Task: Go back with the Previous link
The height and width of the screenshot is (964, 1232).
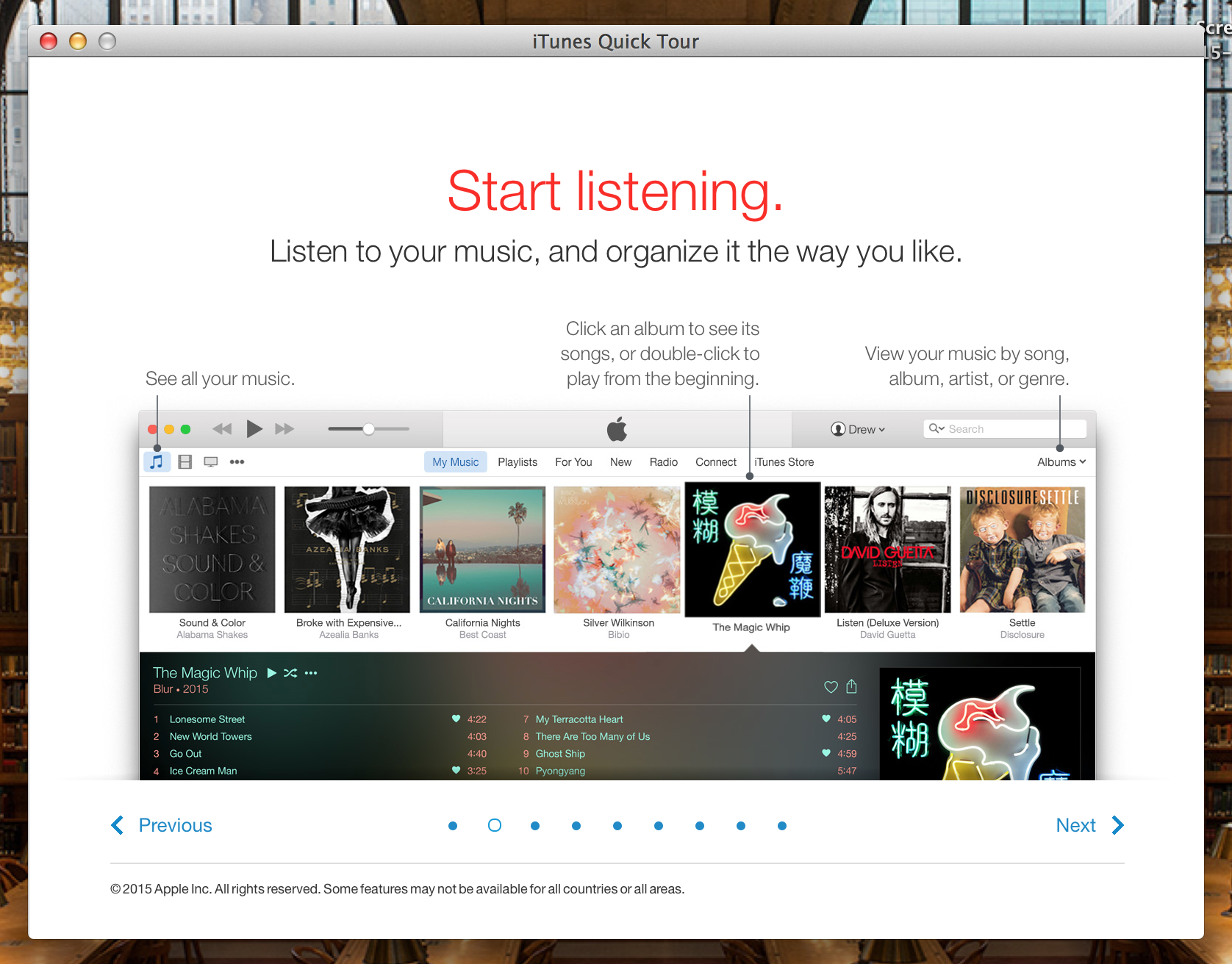Action: coord(162,825)
